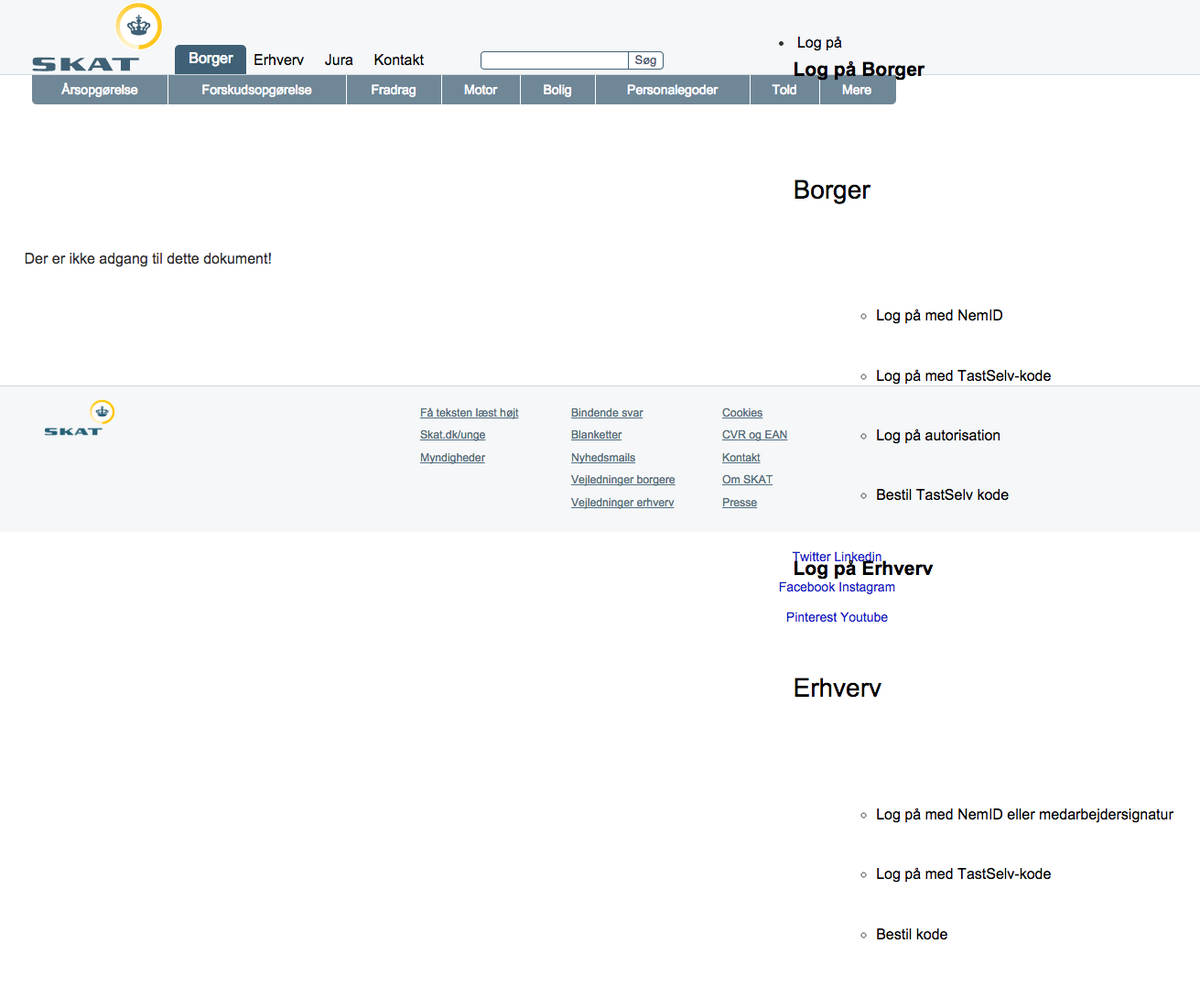Open the Jura tab
Viewport: 1200px width, 998px height.
(x=339, y=60)
